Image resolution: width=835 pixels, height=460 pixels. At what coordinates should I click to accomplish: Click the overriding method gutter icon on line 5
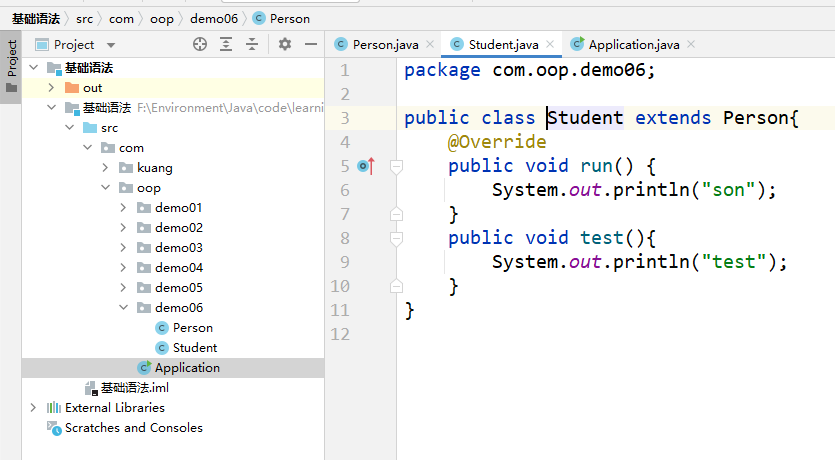point(366,166)
